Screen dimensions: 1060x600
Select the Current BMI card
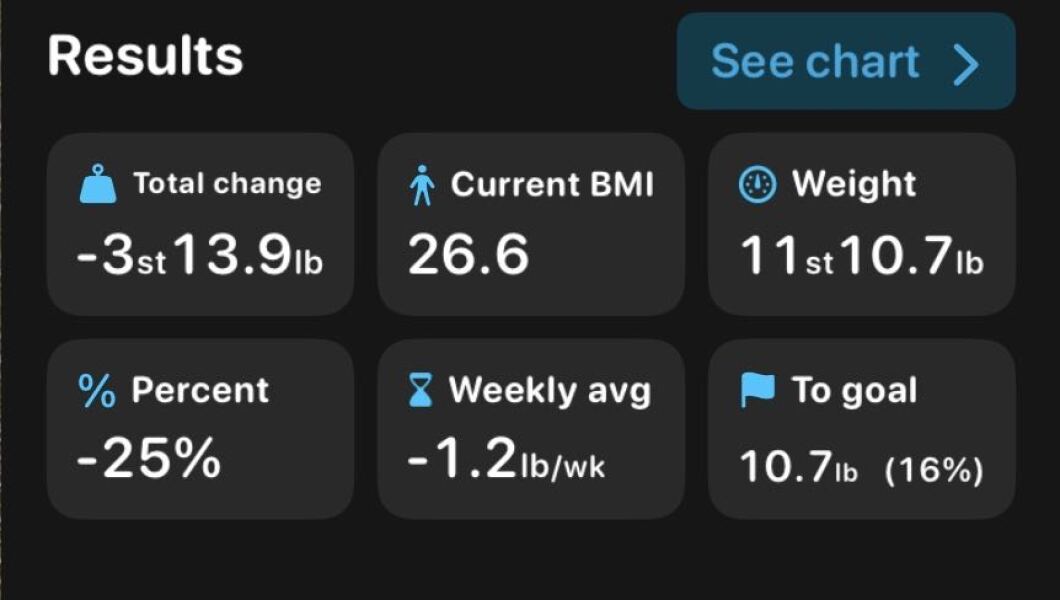531,224
